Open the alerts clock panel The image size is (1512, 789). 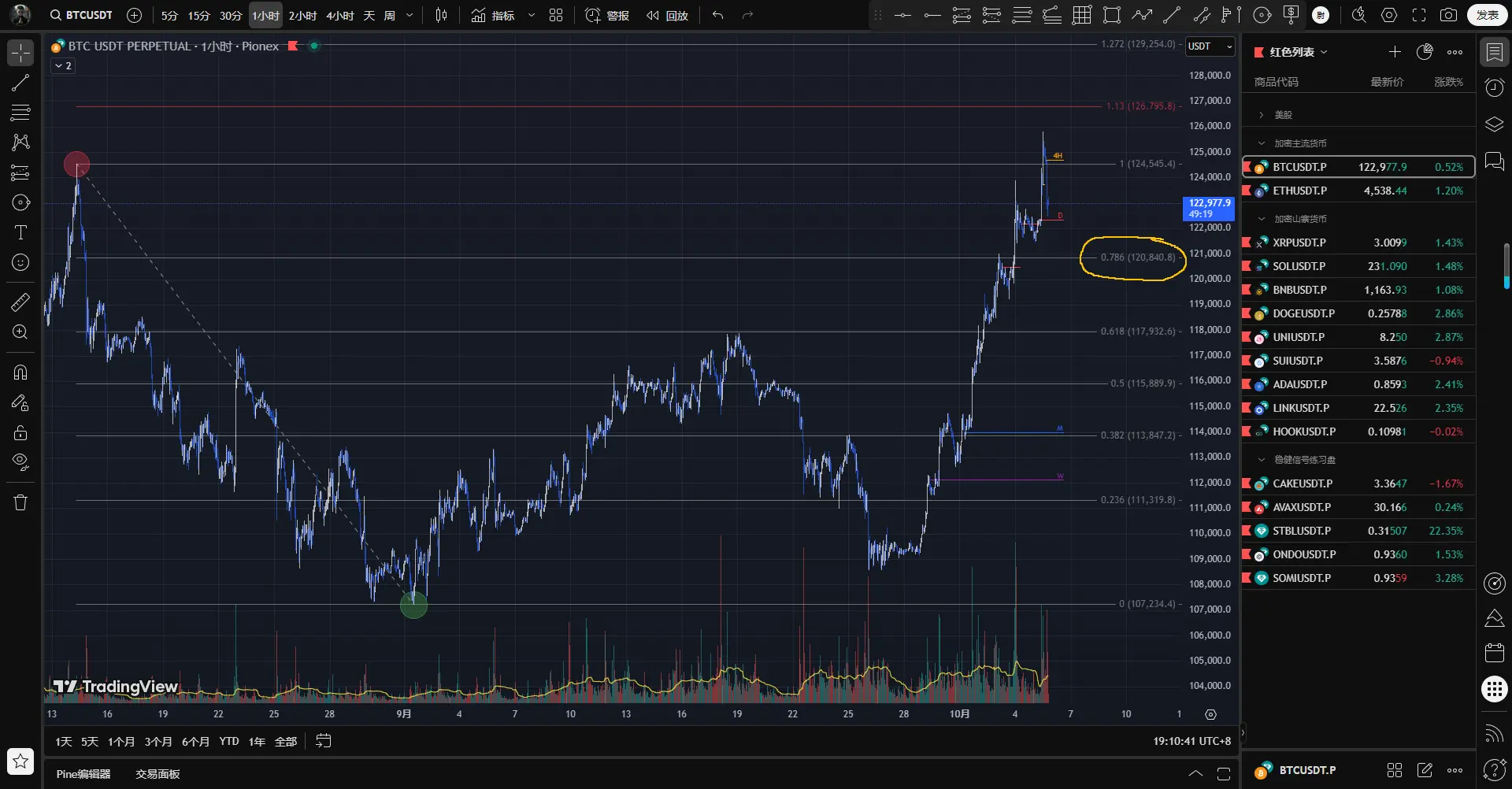click(1494, 87)
